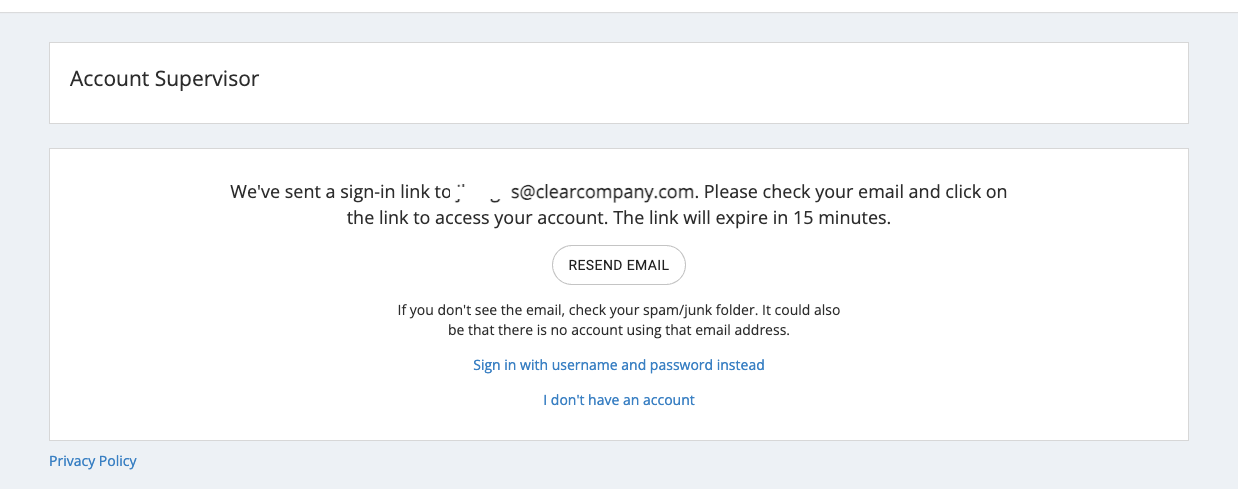Click the word "password" in the sign-in link
Image resolution: width=1238 pixels, height=489 pixels.
coord(681,365)
